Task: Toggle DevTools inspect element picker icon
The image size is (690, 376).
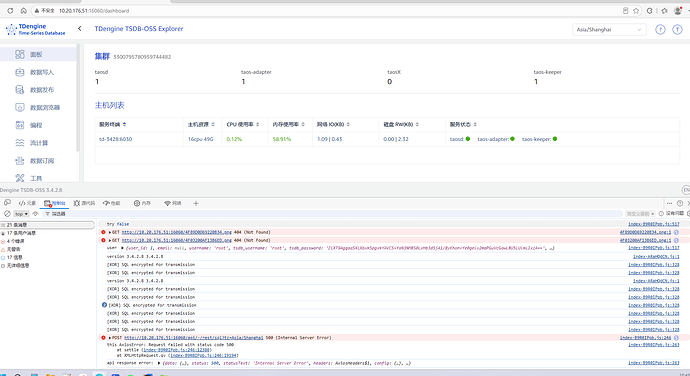Action: click(7, 203)
